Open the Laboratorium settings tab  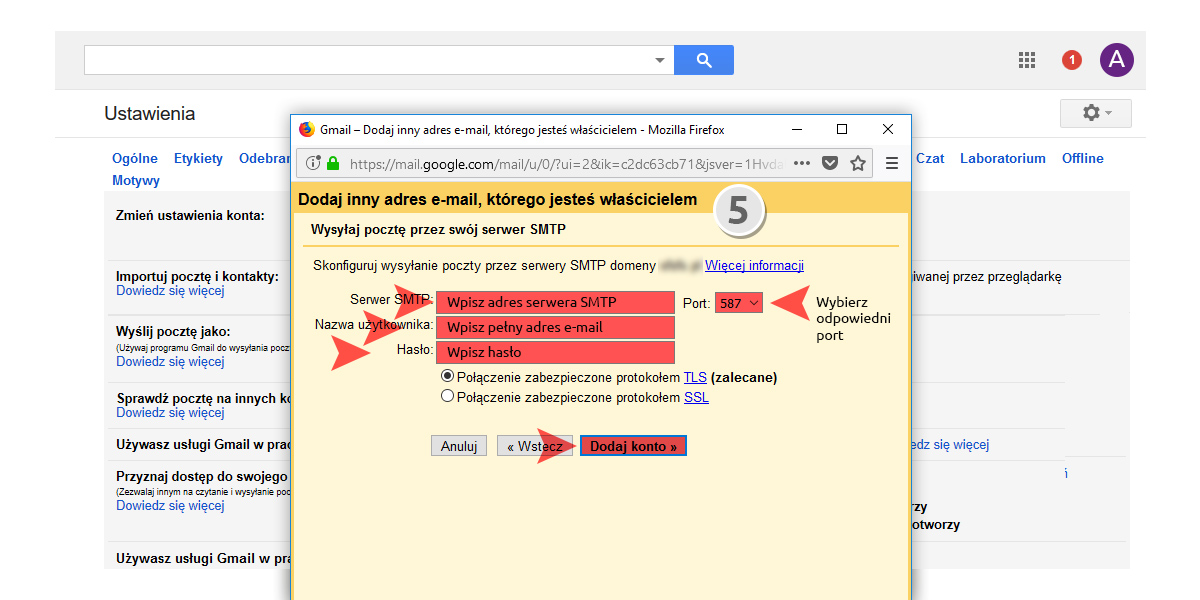tap(1003, 158)
